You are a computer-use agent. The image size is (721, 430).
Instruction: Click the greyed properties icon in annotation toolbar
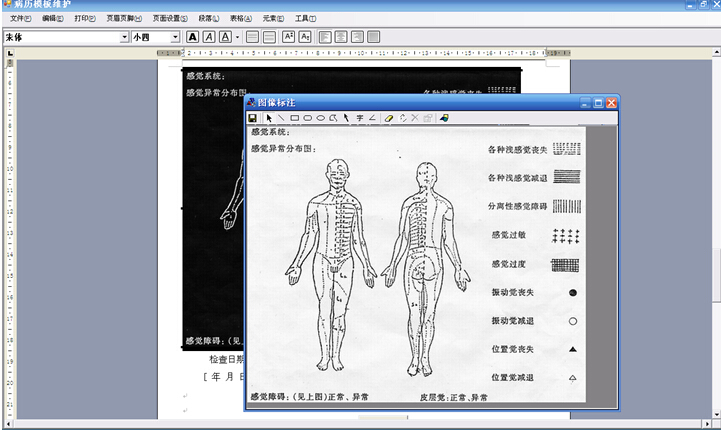(x=428, y=118)
